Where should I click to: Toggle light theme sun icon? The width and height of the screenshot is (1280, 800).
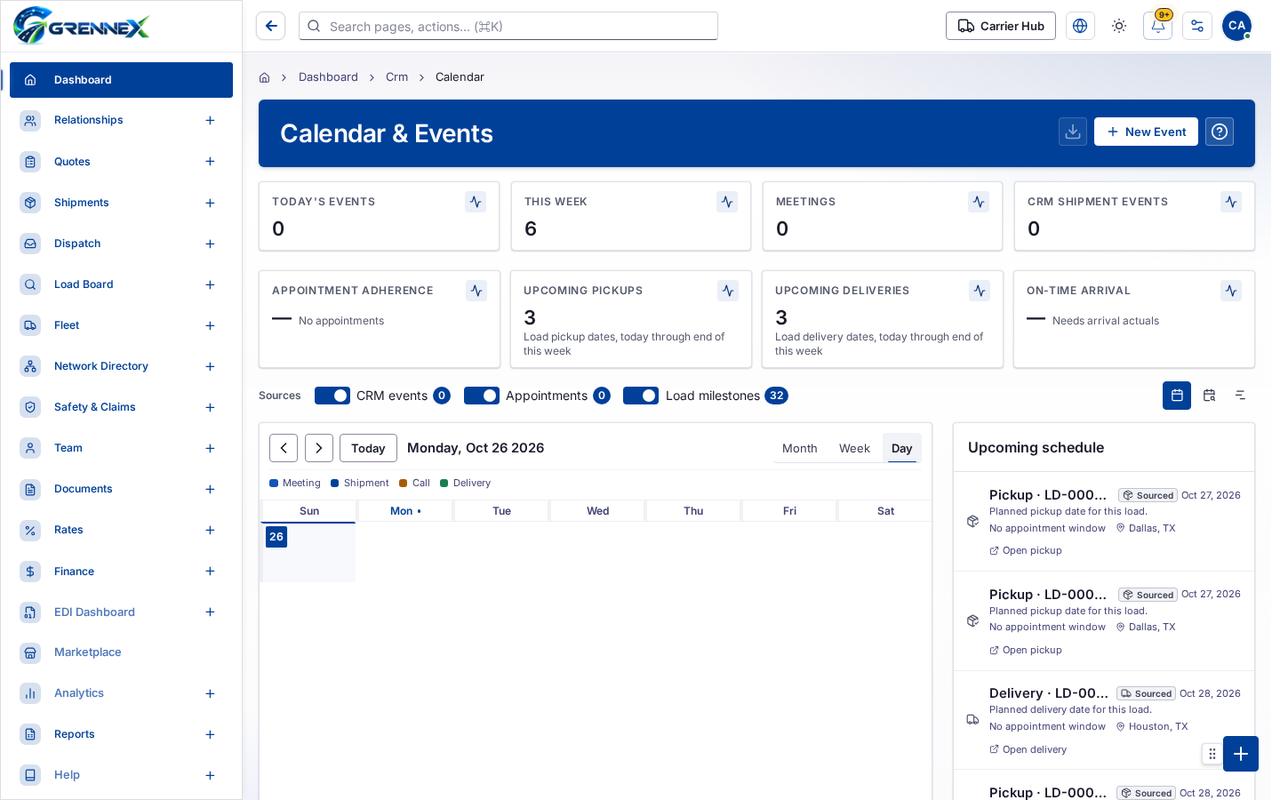(x=1119, y=26)
